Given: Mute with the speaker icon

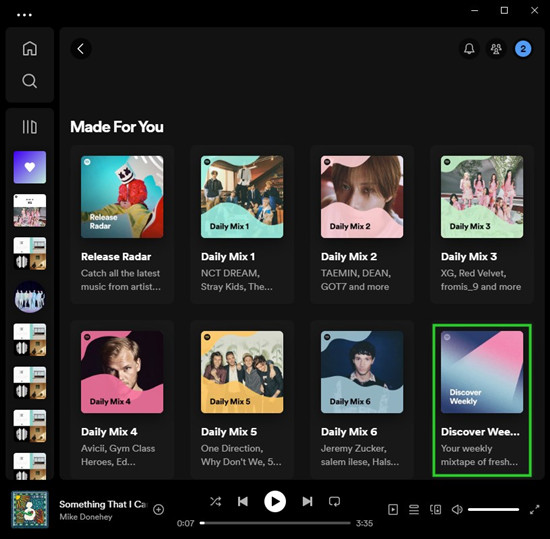Looking at the screenshot, I should point(457,510).
